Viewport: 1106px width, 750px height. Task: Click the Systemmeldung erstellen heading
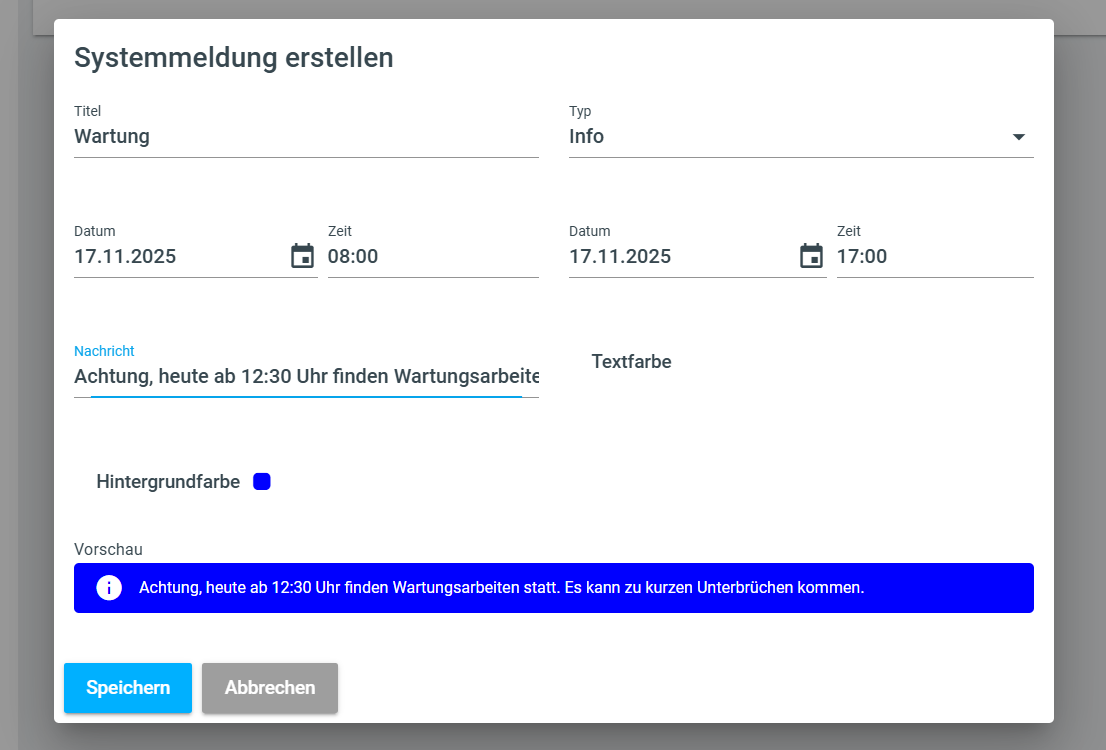(x=233, y=58)
